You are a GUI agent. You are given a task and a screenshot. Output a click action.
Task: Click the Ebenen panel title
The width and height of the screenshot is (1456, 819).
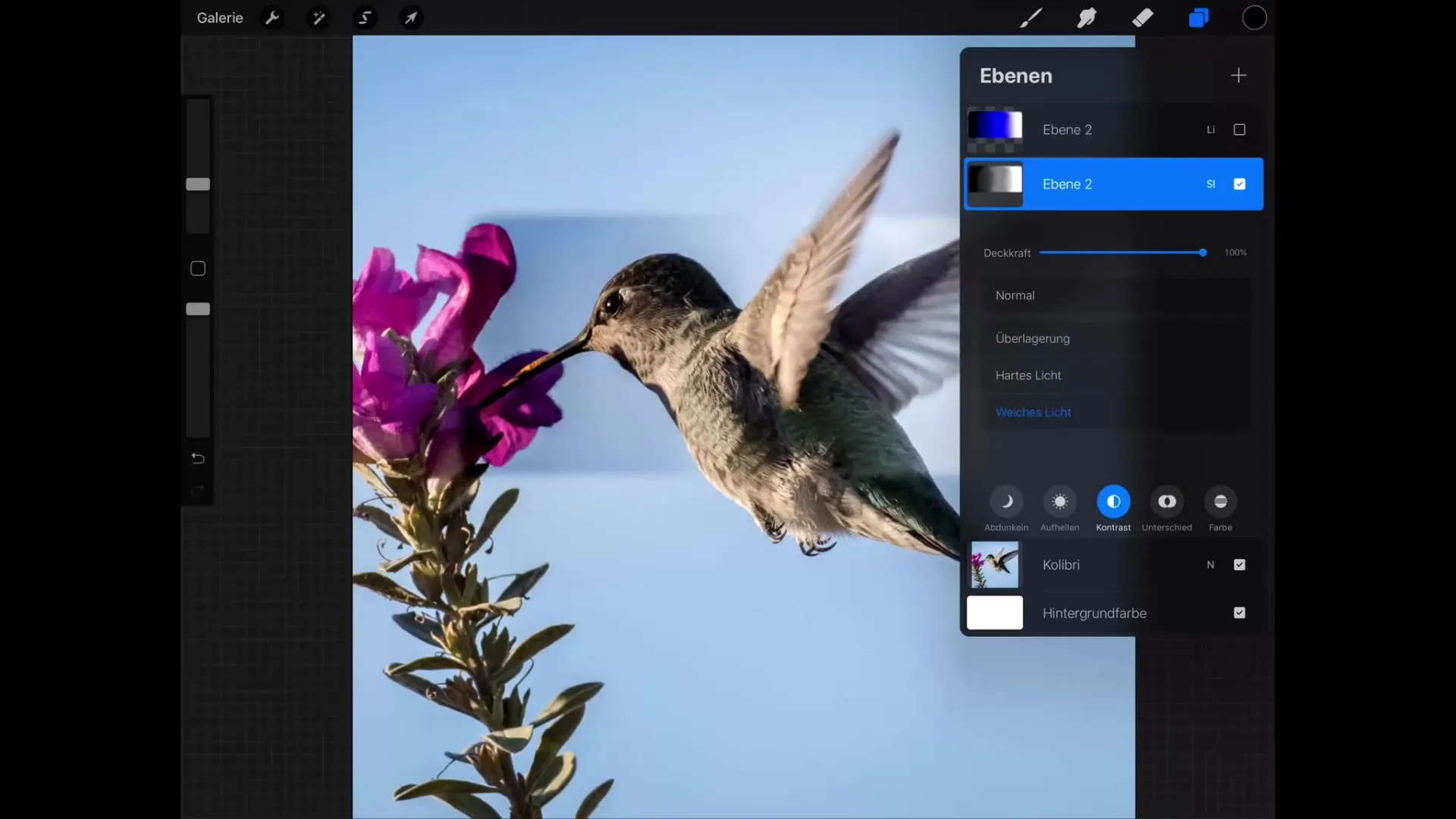[x=1015, y=76]
